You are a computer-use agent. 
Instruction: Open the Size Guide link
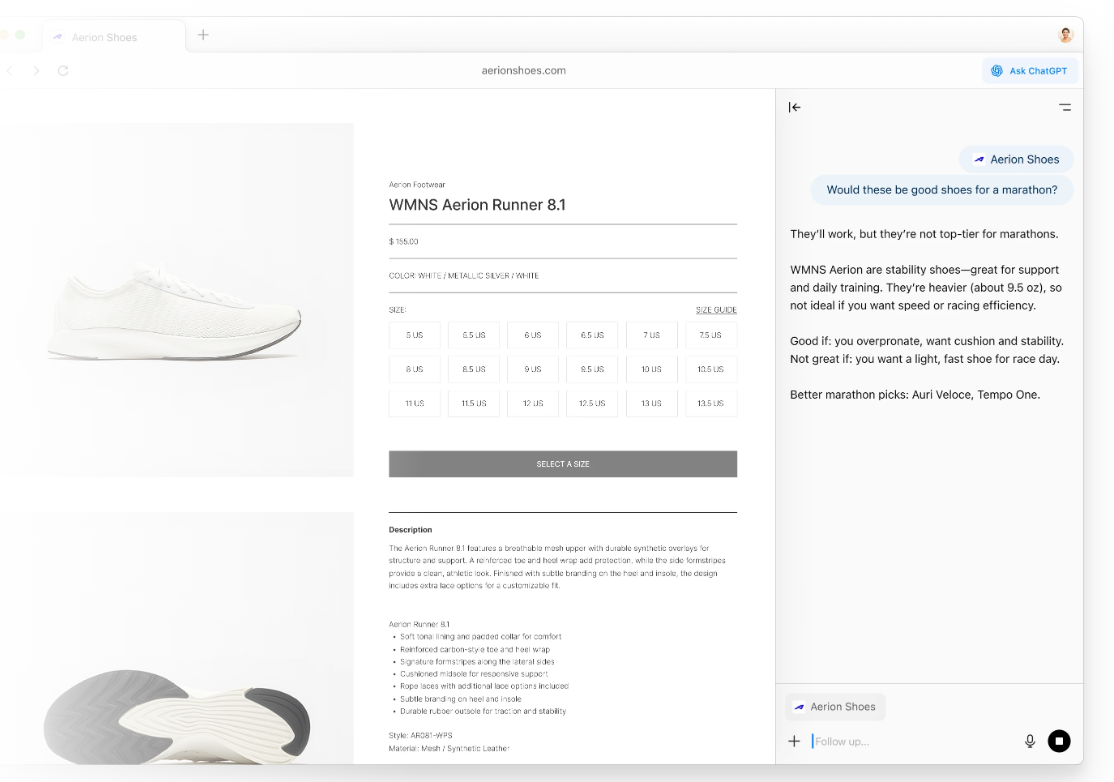pyautogui.click(x=716, y=310)
